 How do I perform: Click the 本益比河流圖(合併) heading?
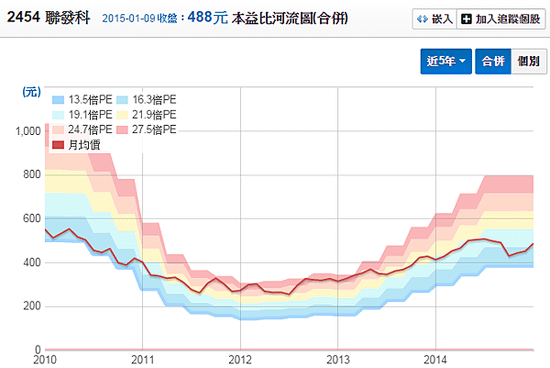coord(290,18)
